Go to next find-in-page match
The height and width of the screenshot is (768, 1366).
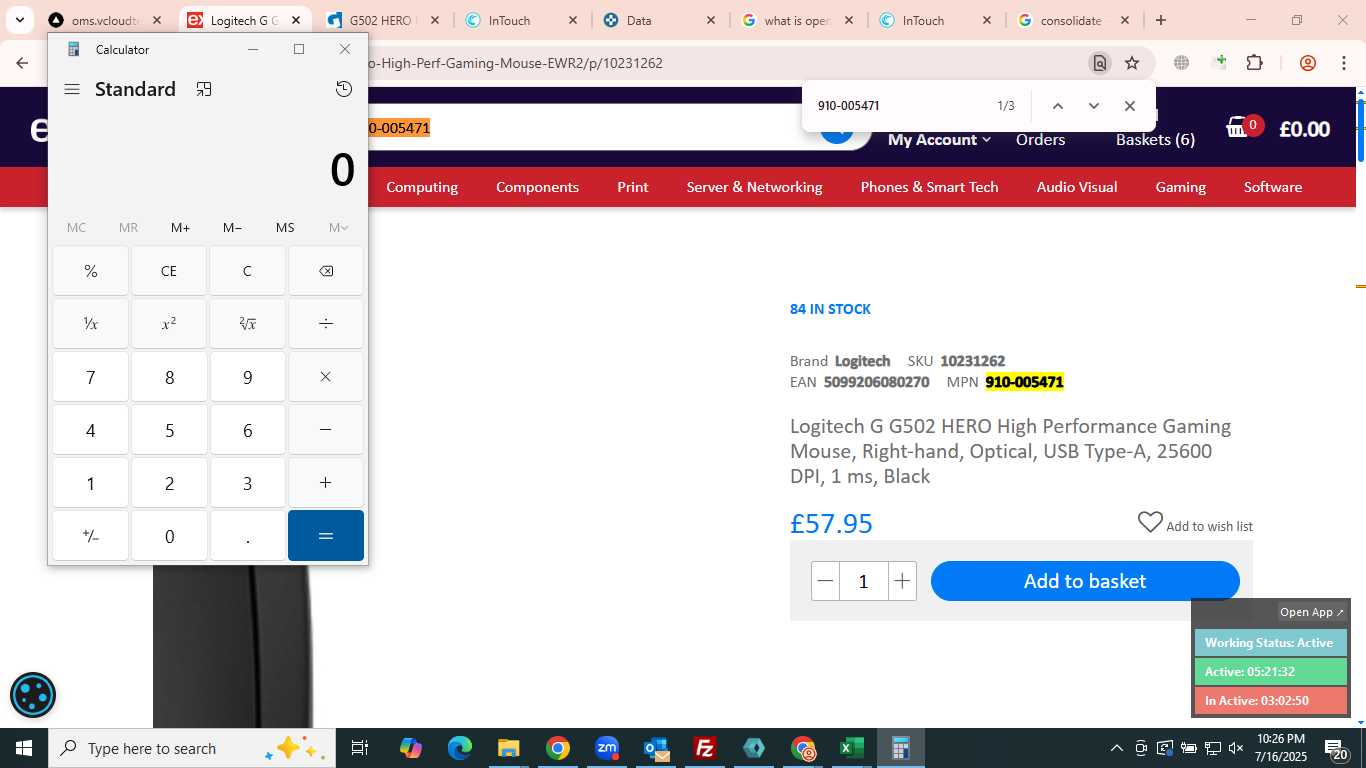pos(1093,106)
